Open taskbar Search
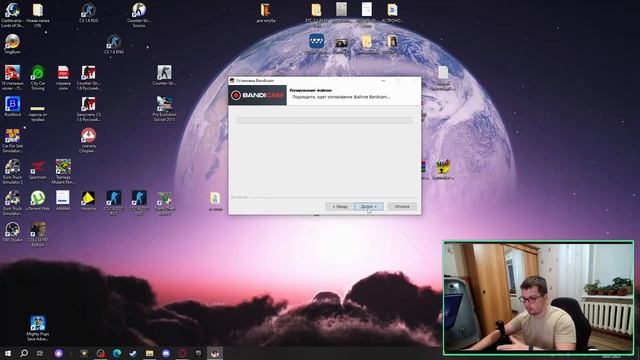Image resolution: width=640 pixels, height=360 pixels. [24, 353]
